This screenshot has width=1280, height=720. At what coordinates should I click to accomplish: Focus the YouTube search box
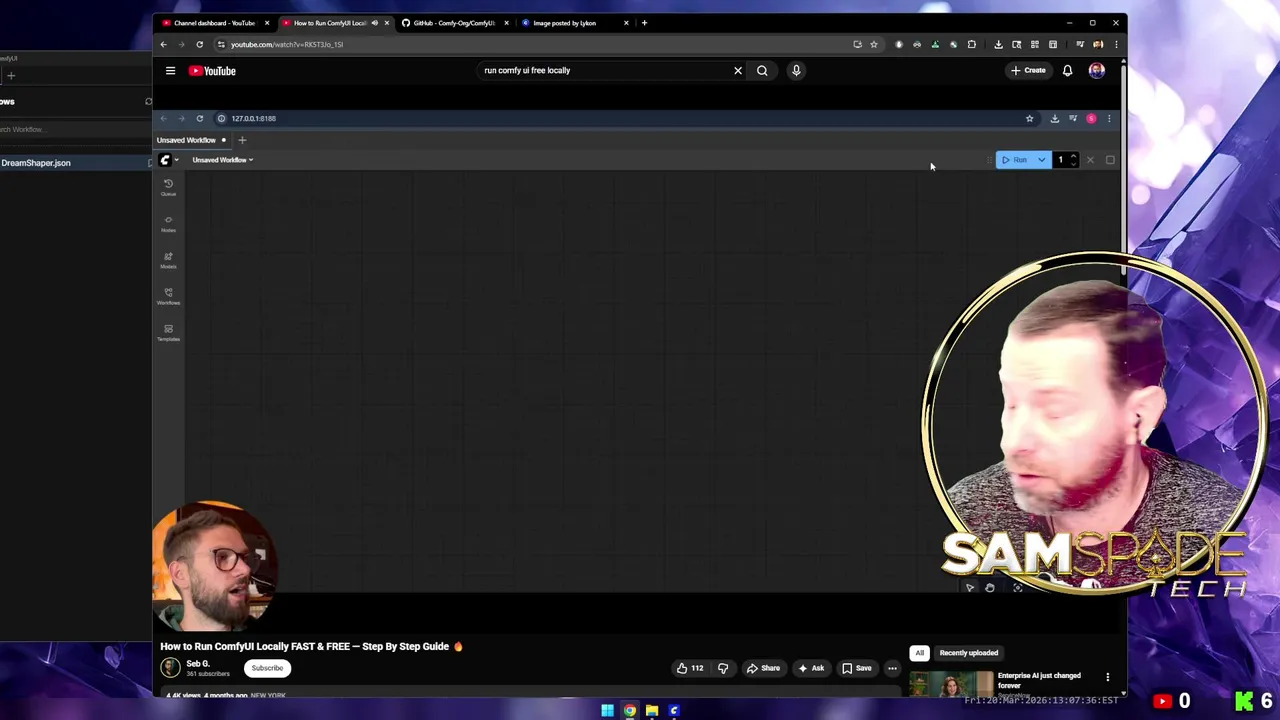[605, 71]
